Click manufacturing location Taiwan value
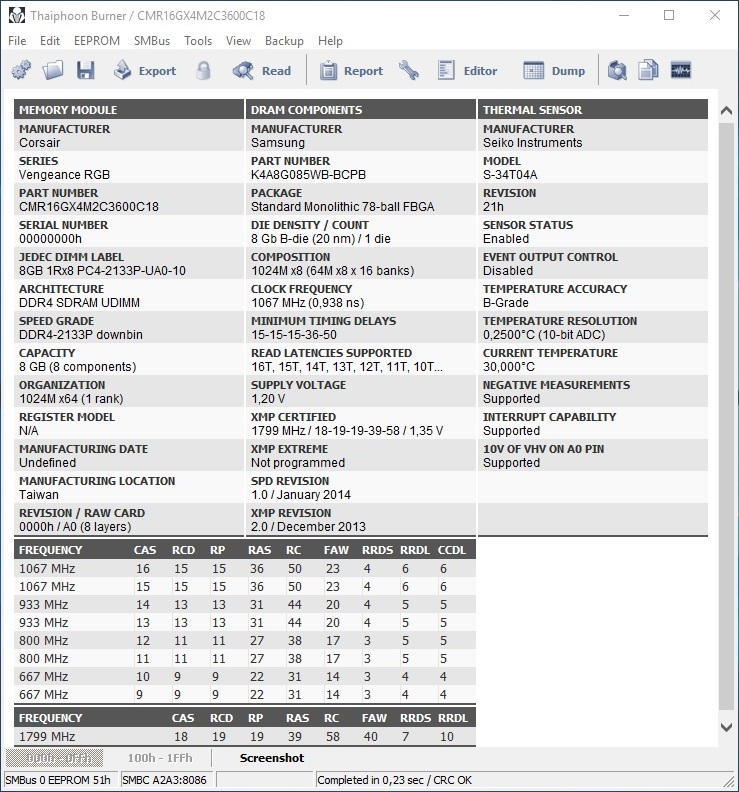Image resolution: width=739 pixels, height=792 pixels. click(39, 494)
